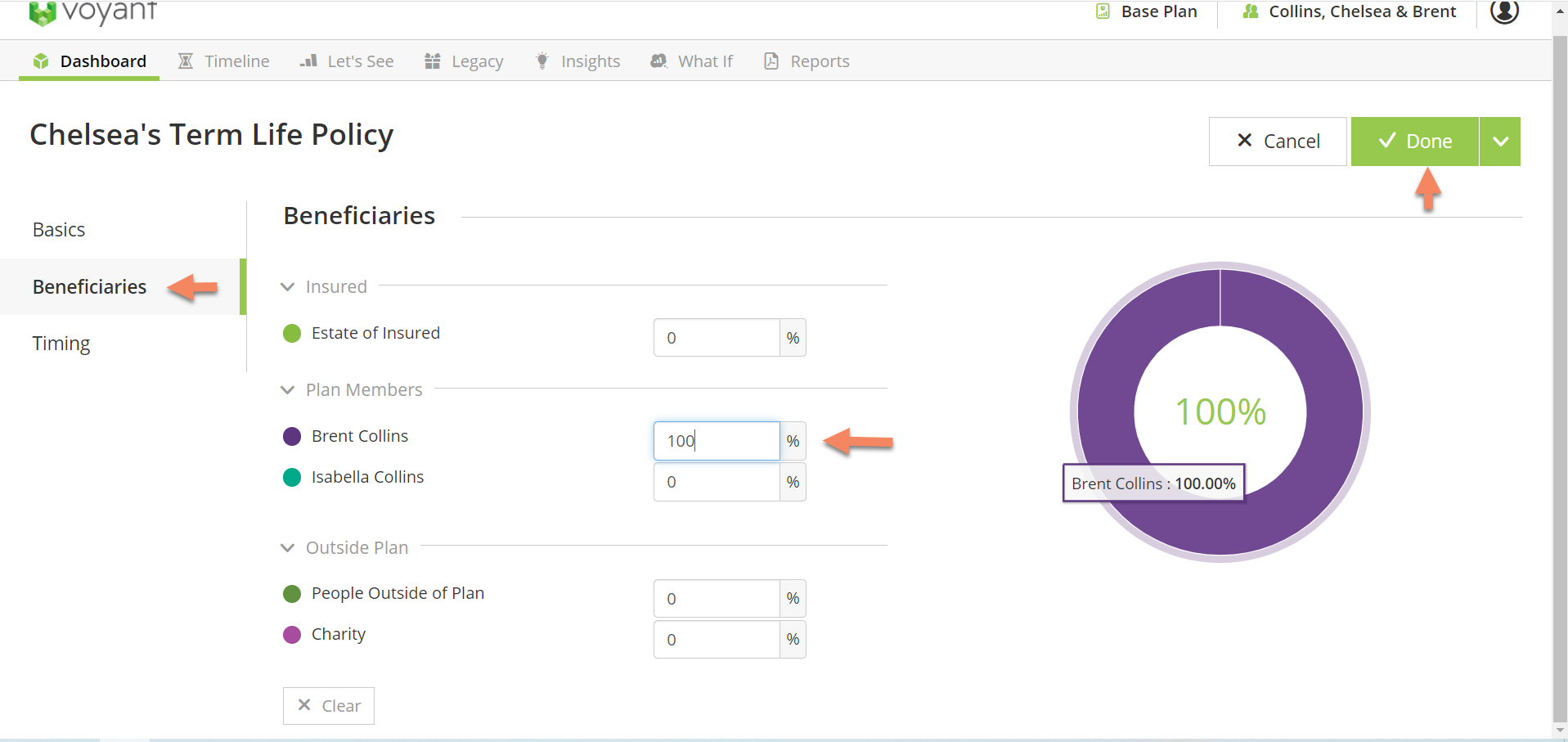The height and width of the screenshot is (742, 1568).
Task: Click the scrollbar down arrow
Action: pyautogui.click(x=1560, y=730)
